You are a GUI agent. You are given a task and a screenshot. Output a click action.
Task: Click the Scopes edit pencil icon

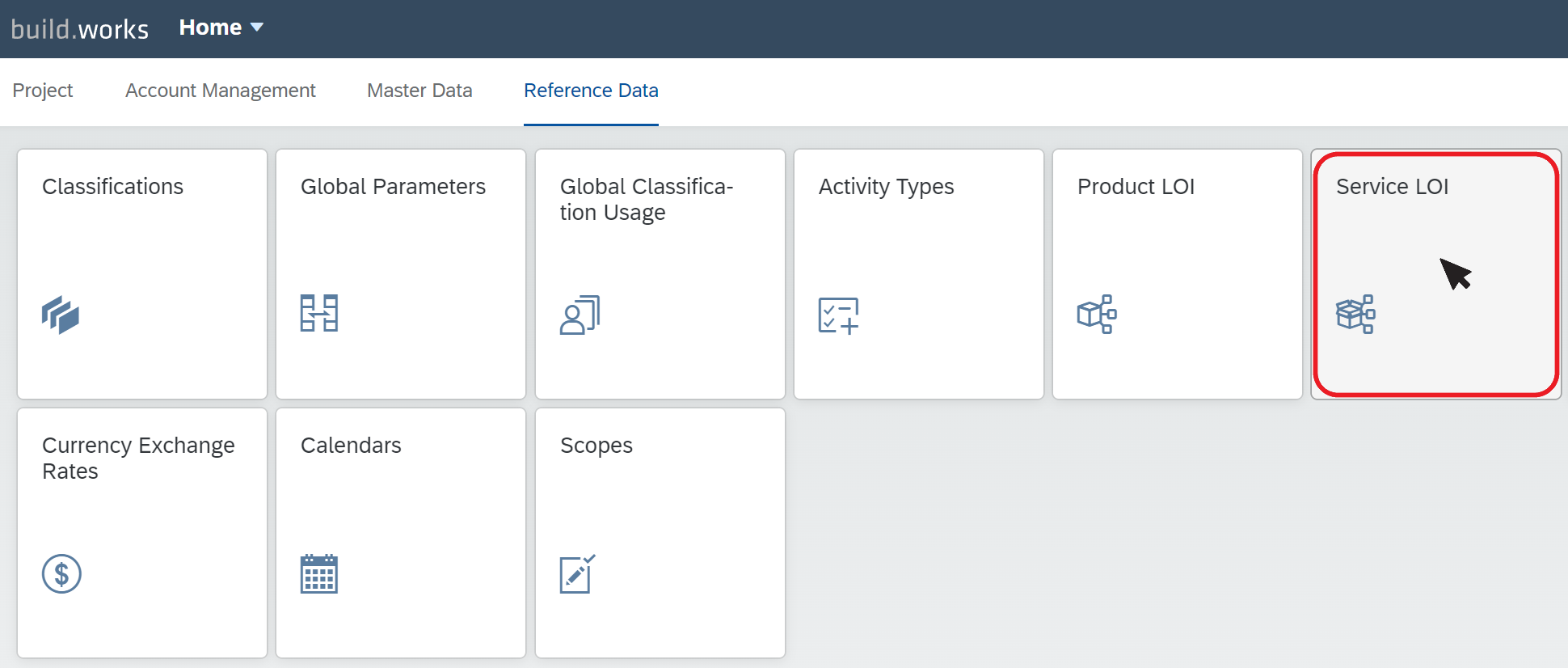[x=578, y=573]
